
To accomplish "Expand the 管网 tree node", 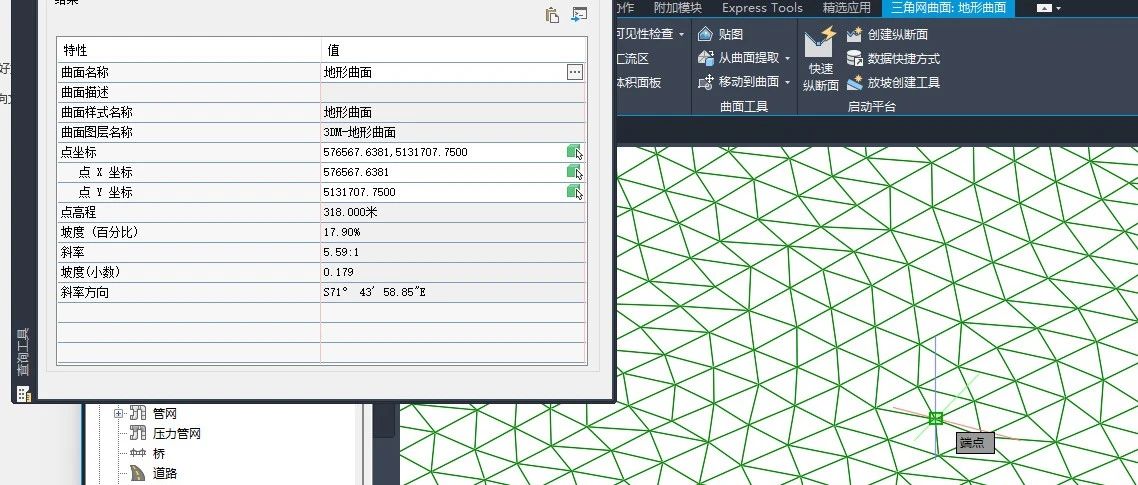I will (118, 413).
